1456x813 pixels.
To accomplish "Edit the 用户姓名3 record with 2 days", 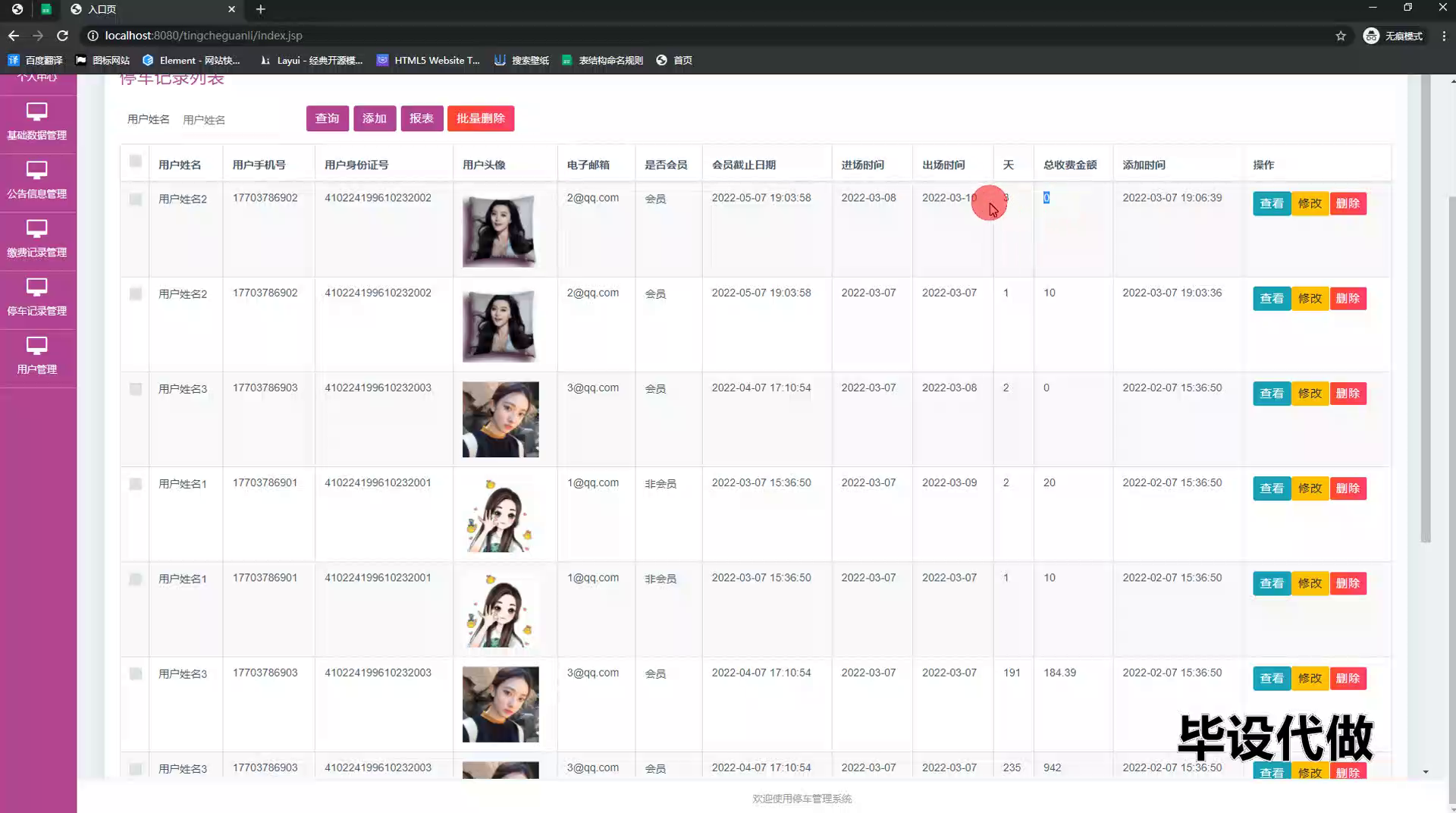I will click(x=1310, y=394).
